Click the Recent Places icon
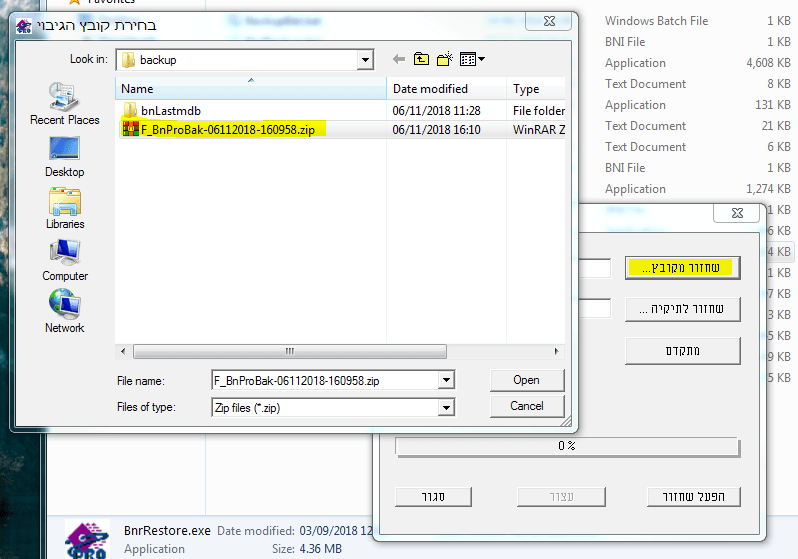The height and width of the screenshot is (559, 798). coord(64,102)
